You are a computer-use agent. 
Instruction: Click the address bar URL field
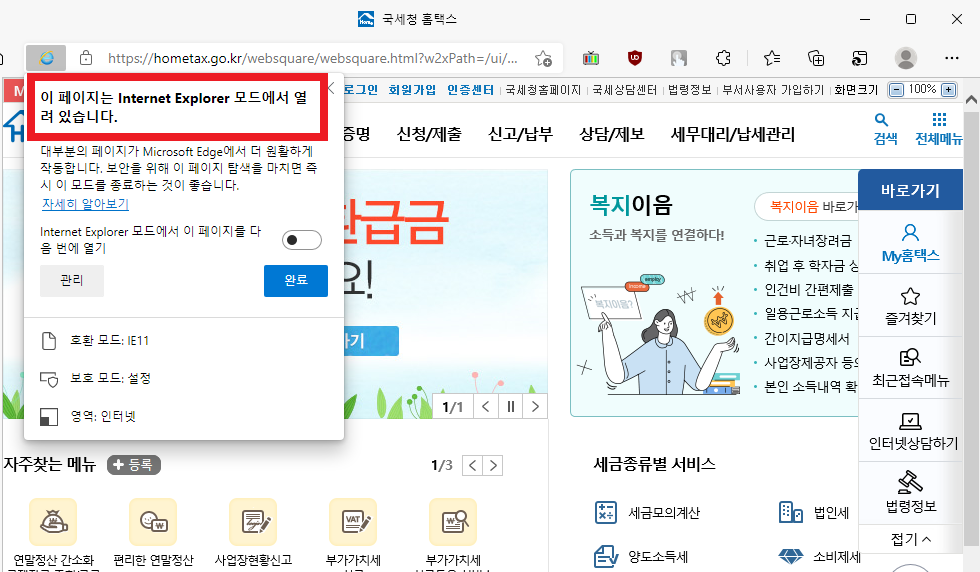[x=312, y=58]
